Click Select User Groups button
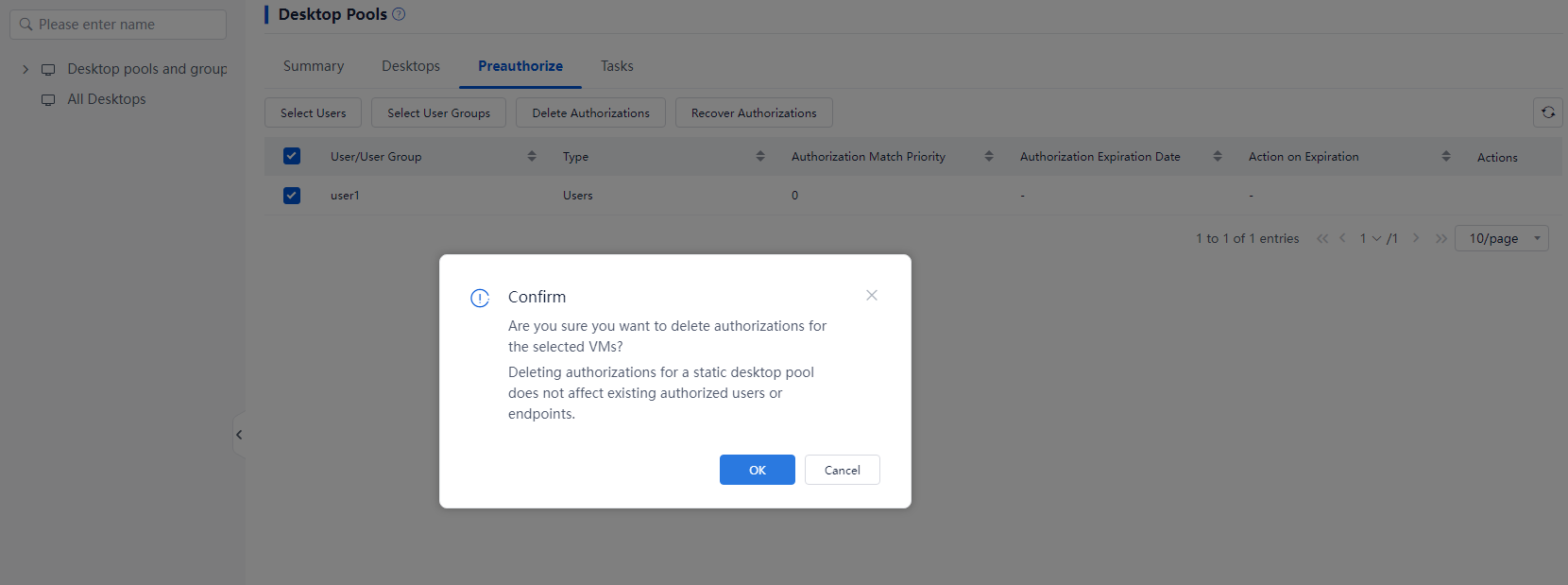Image resolution: width=1568 pixels, height=585 pixels. point(438,112)
